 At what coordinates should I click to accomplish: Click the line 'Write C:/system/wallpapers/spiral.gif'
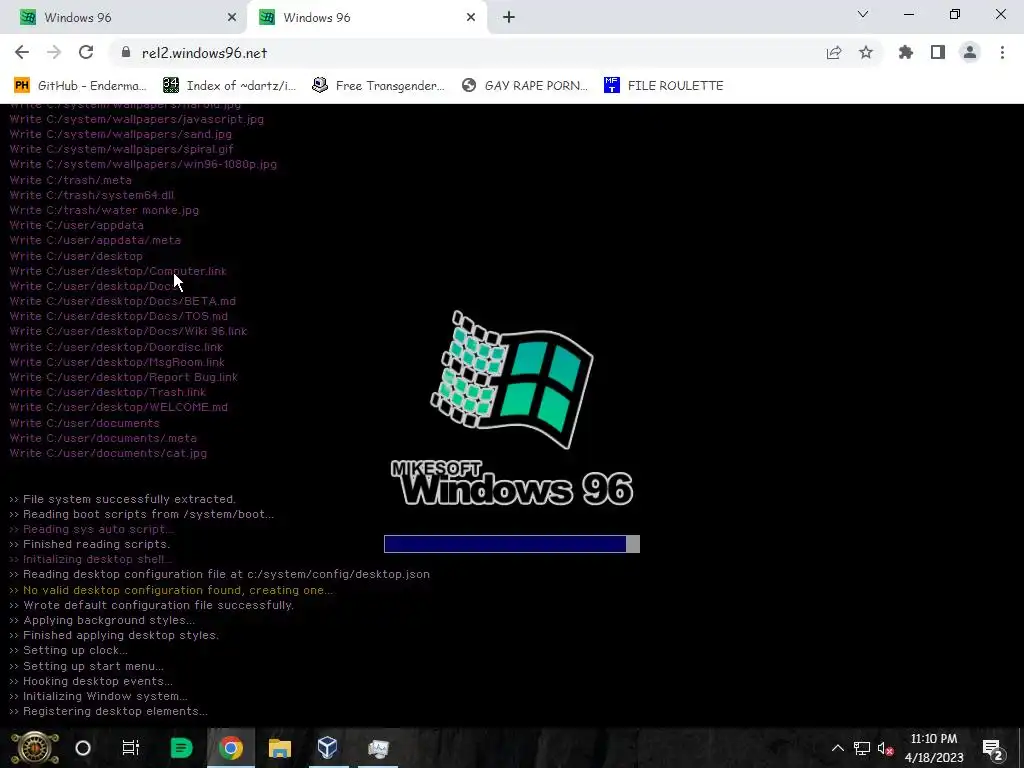(x=121, y=149)
